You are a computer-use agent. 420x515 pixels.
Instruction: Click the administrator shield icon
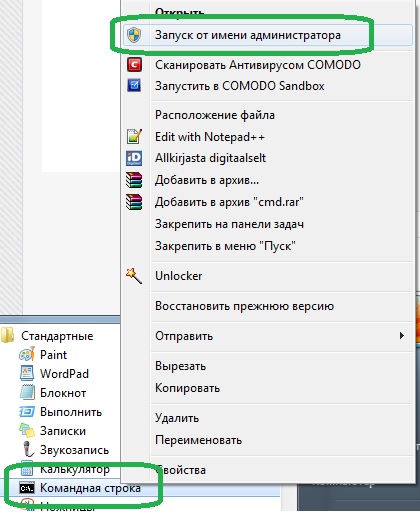[x=134, y=35]
